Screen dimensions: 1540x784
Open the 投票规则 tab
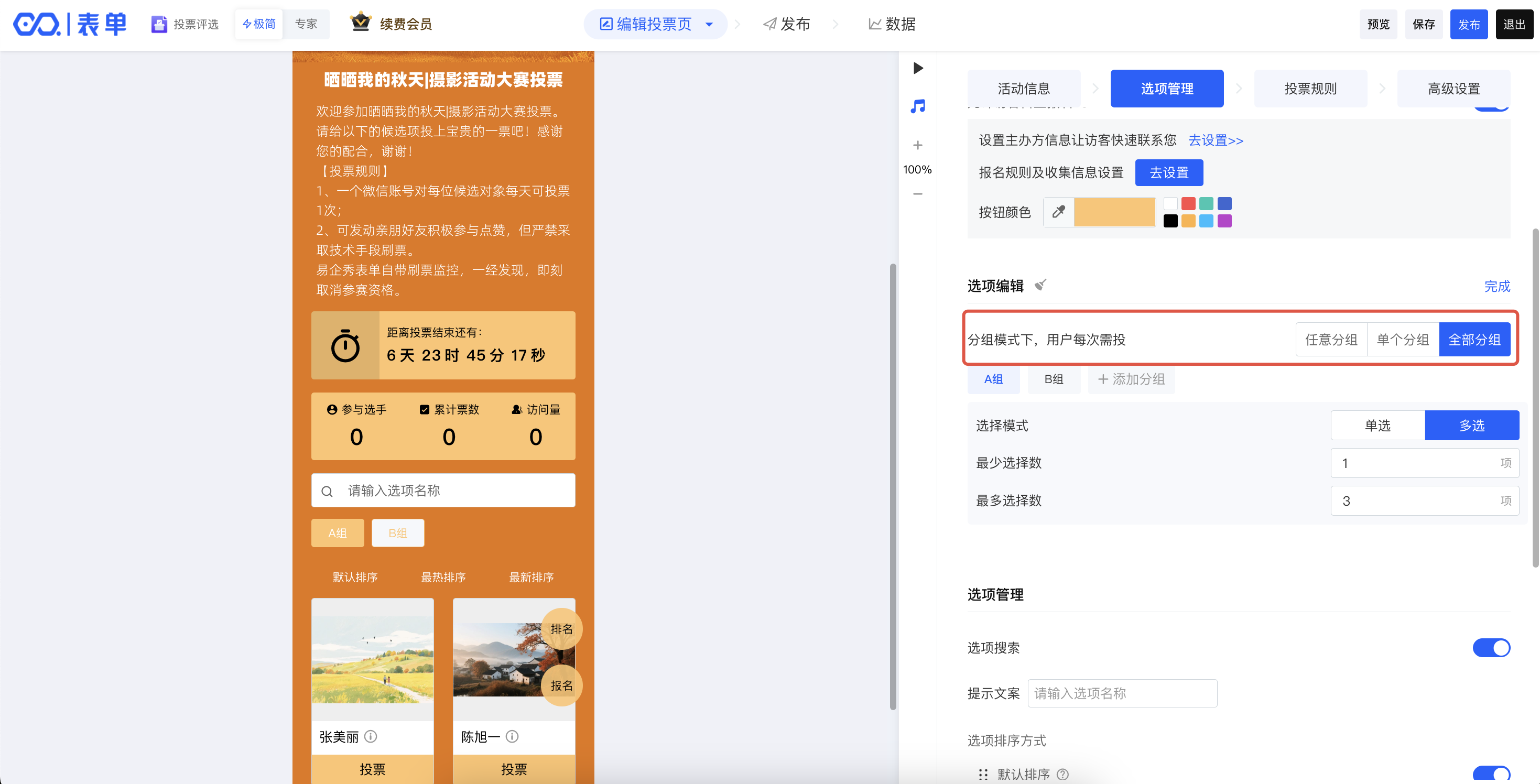tap(1310, 89)
